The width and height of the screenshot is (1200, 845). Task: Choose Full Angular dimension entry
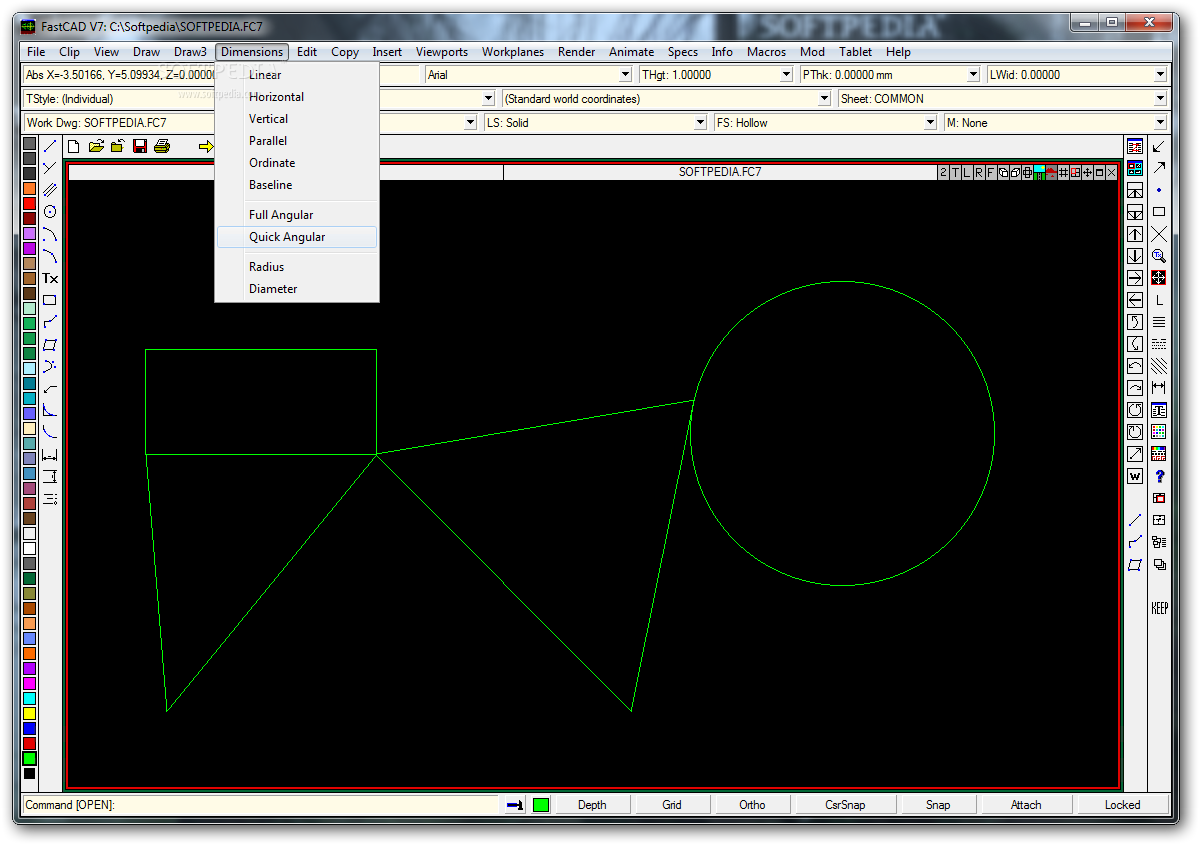[297, 215]
